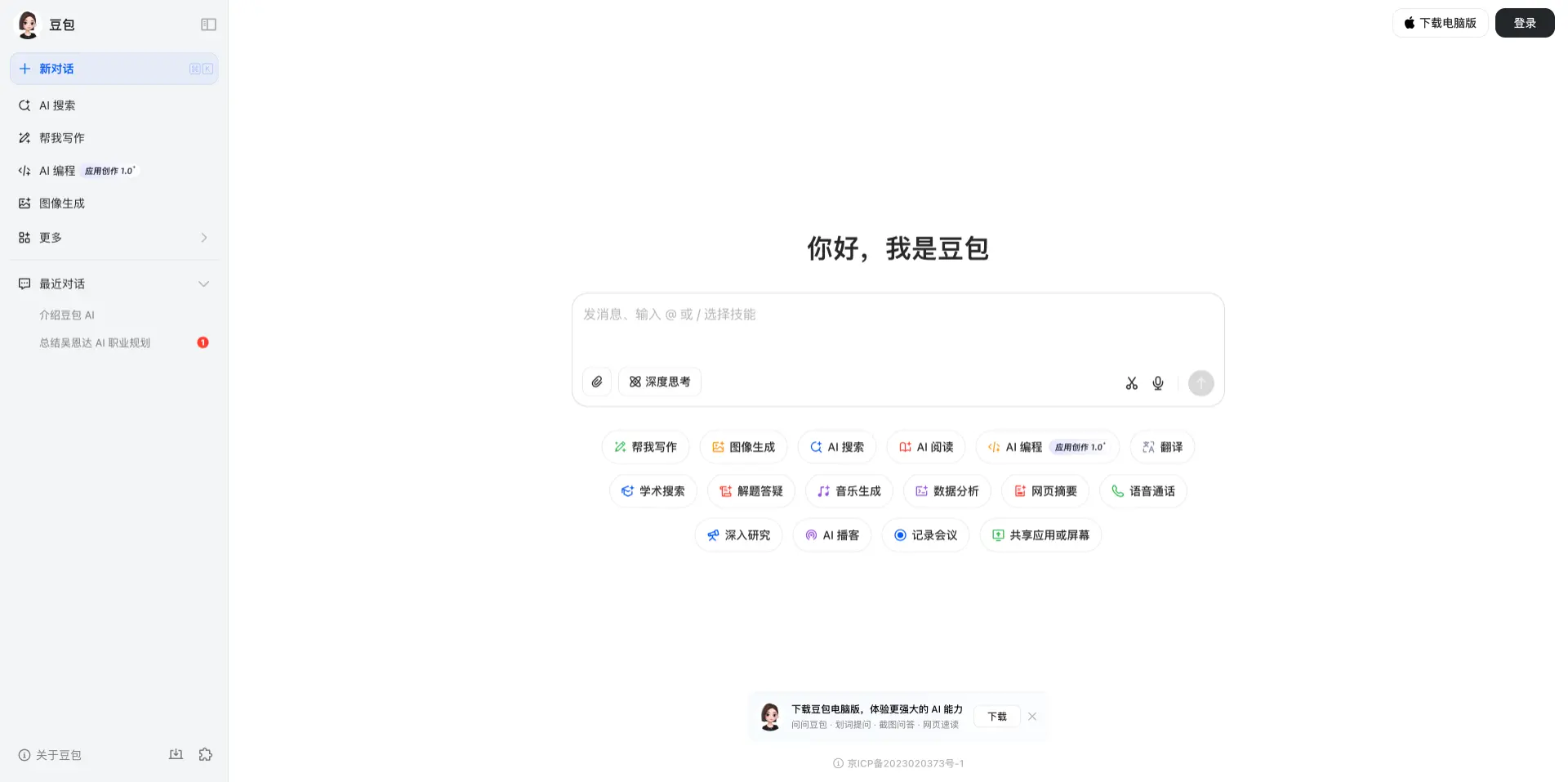Click the scissors screenshot icon
Viewport: 1568px width, 782px height.
[1131, 383]
